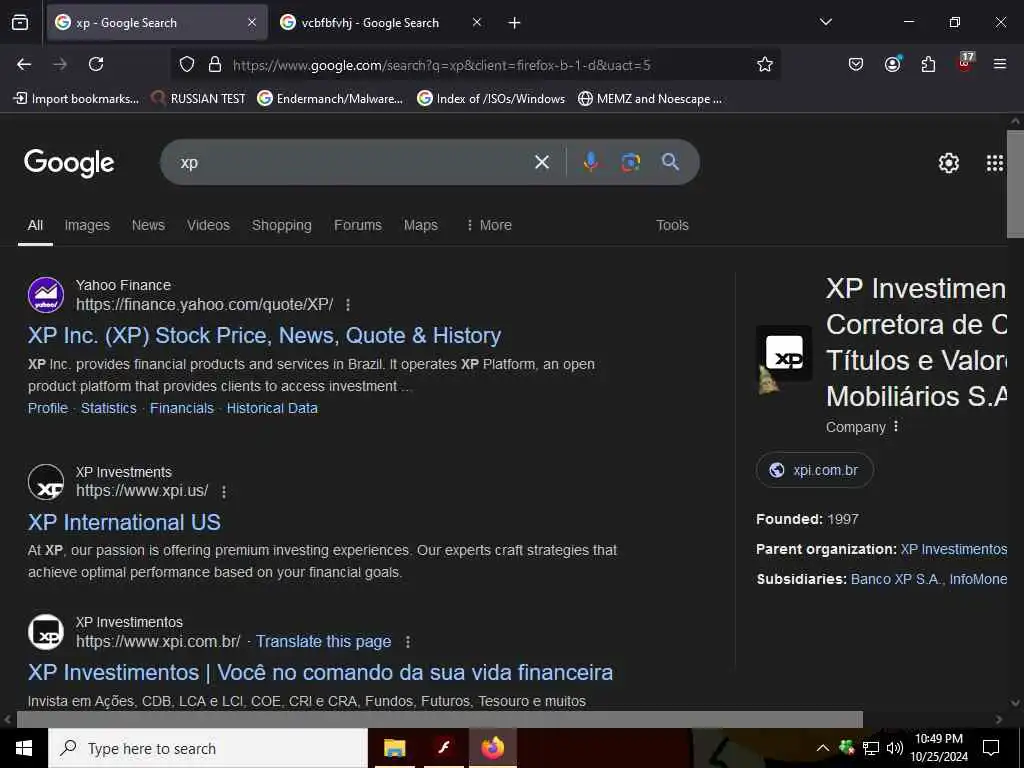
Task: Open more options beside Company label
Action: (896, 426)
